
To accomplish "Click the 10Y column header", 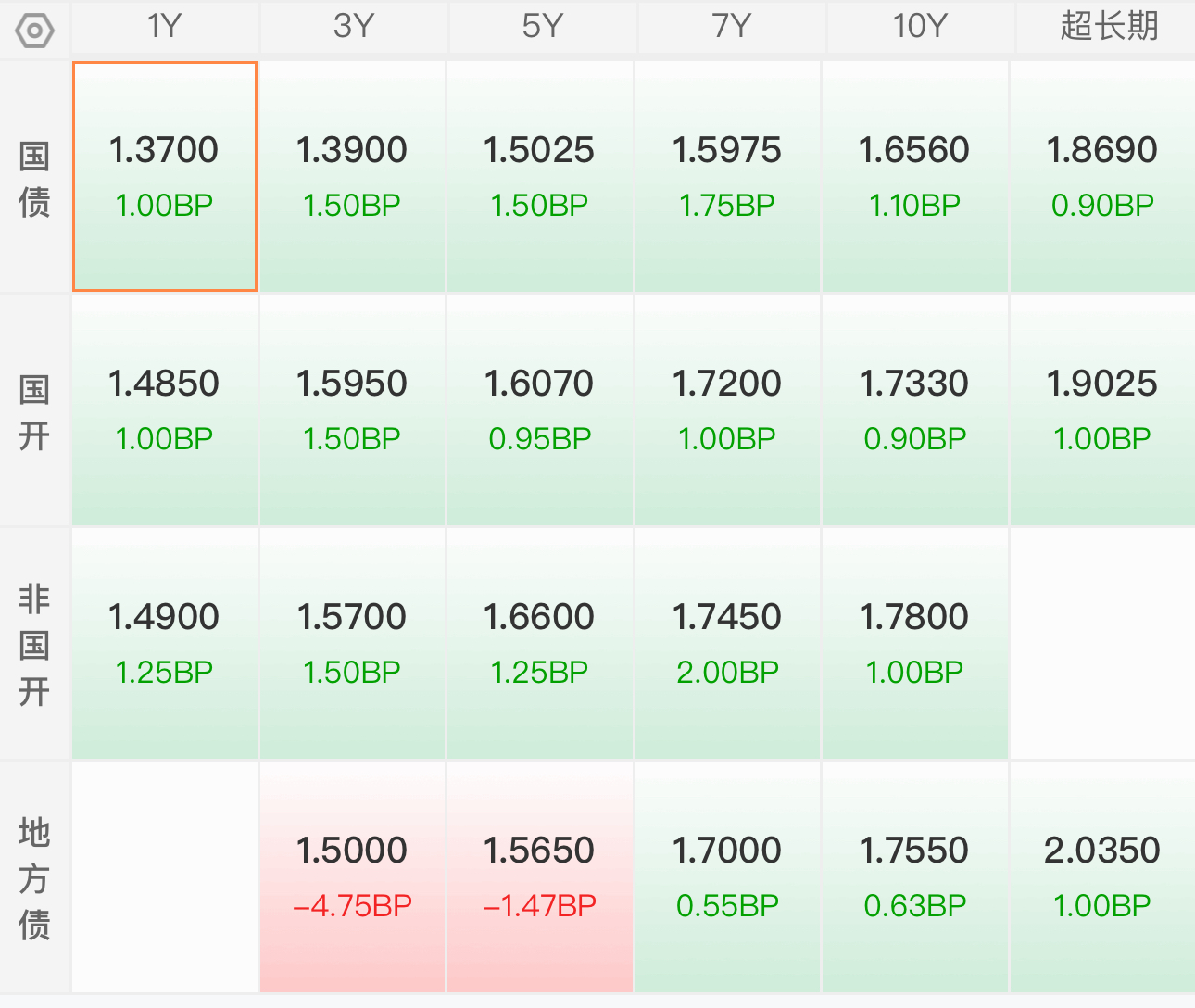I will (919, 26).
